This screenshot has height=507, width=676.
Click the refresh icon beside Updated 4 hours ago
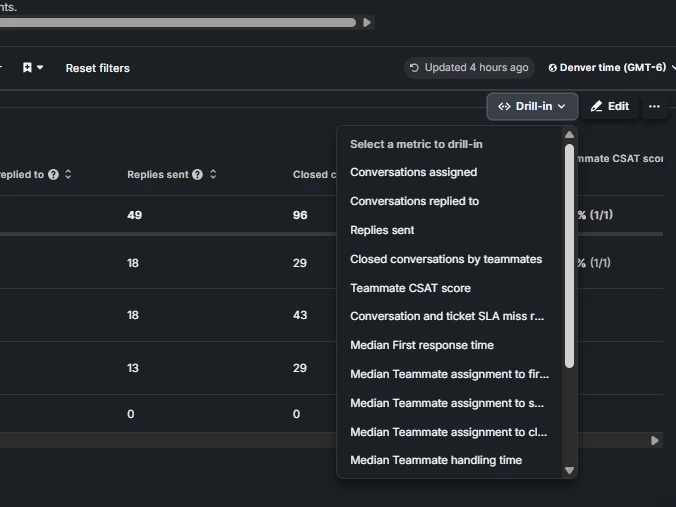[414, 68]
